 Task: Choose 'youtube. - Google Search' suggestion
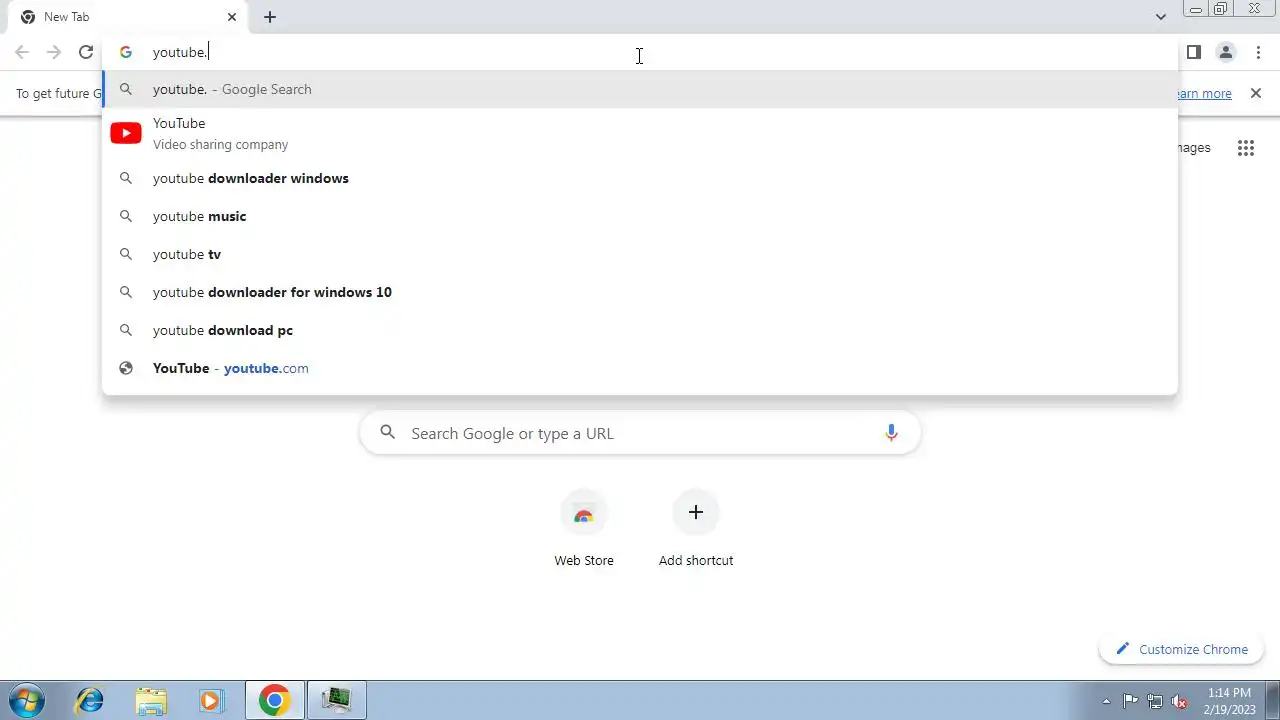point(640,89)
